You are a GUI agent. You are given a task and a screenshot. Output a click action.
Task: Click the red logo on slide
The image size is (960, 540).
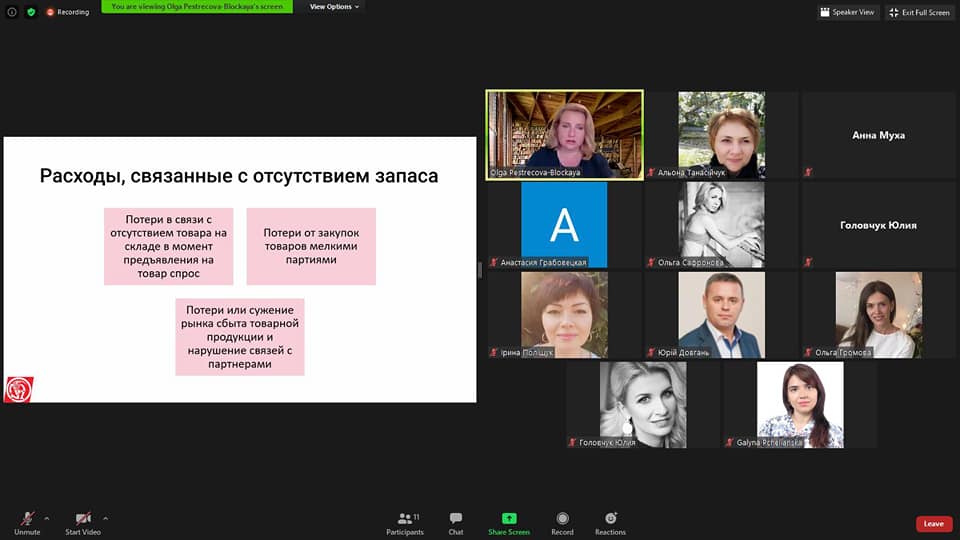point(19,389)
